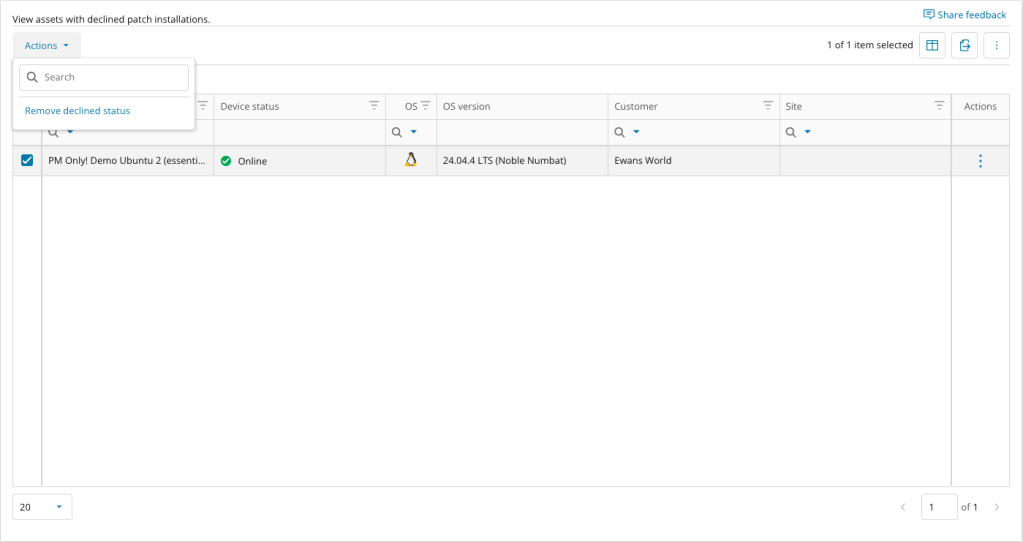Filter the Device status column
This screenshot has width=1023, height=542.
[x=374, y=105]
